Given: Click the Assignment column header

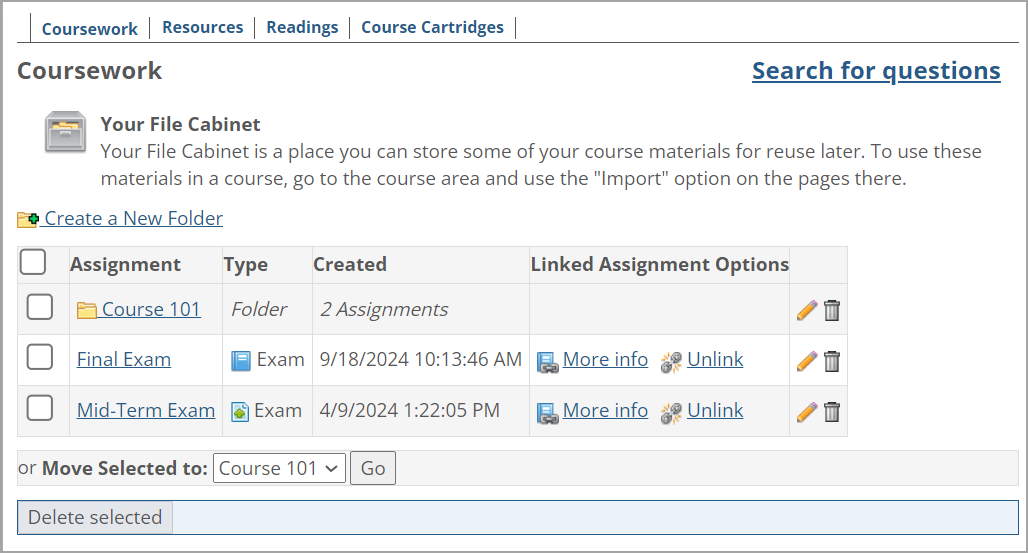Looking at the screenshot, I should (x=125, y=264).
